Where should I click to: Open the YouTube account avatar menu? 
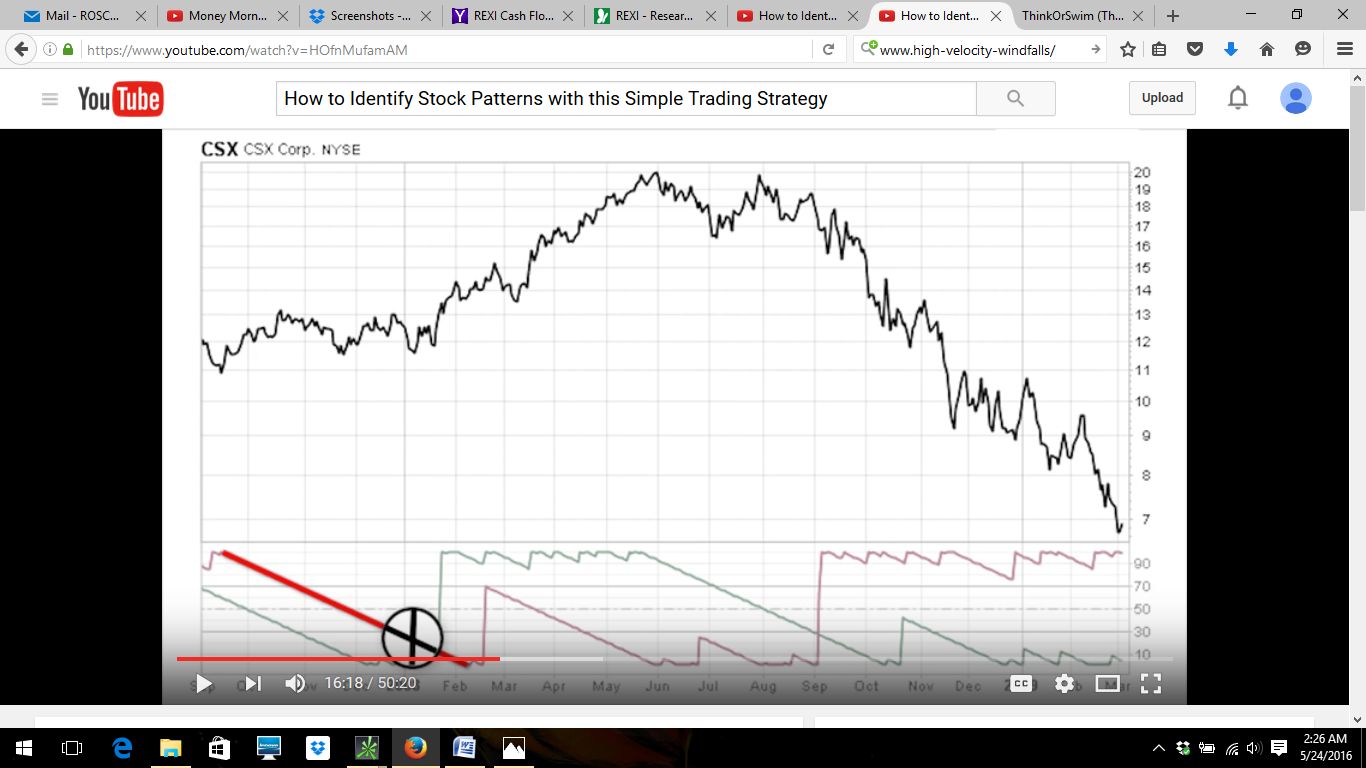[x=1296, y=98]
